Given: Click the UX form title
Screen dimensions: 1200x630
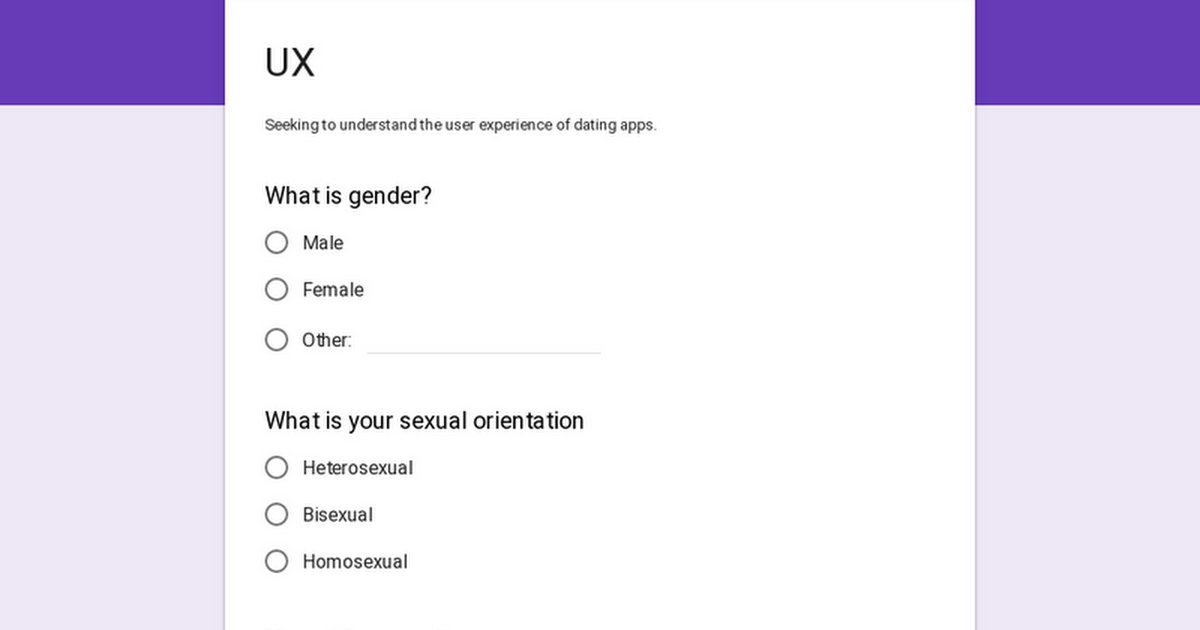Looking at the screenshot, I should pos(290,63).
